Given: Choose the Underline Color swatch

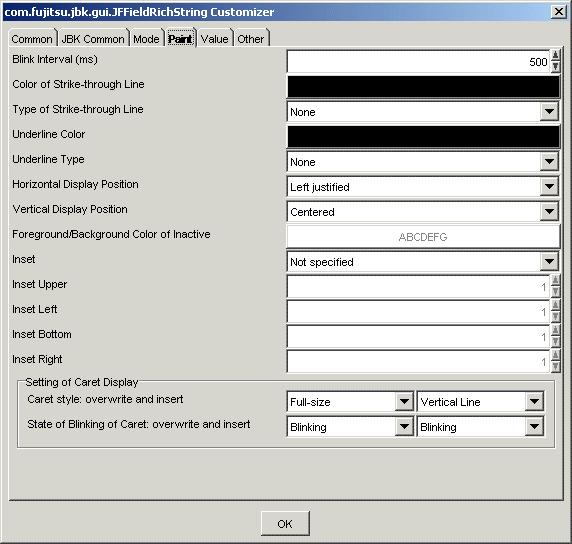Looking at the screenshot, I should click(424, 136).
